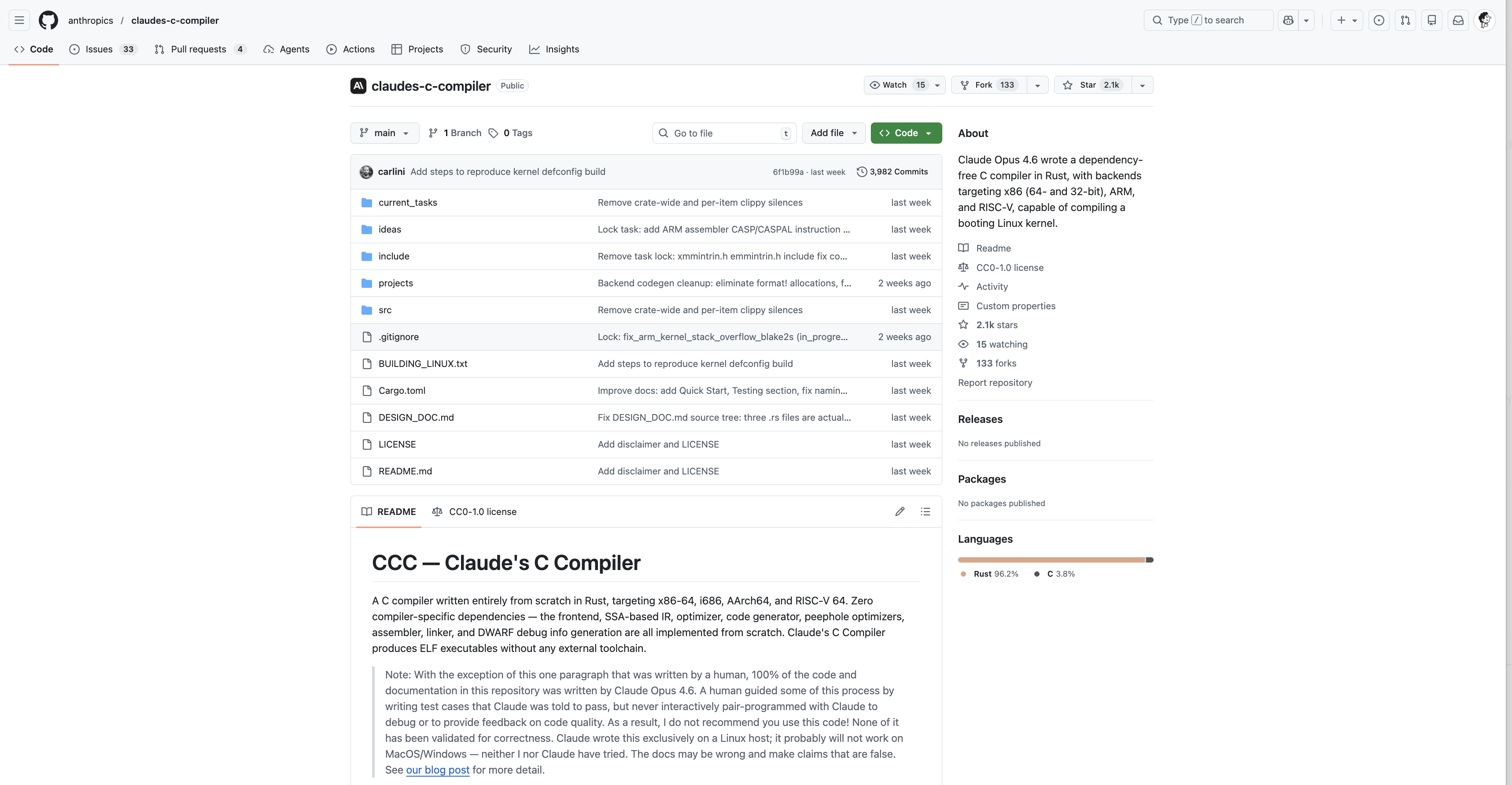Open the hamburger navigation menu
Image resolution: width=1512 pixels, height=785 pixels.
coord(19,20)
